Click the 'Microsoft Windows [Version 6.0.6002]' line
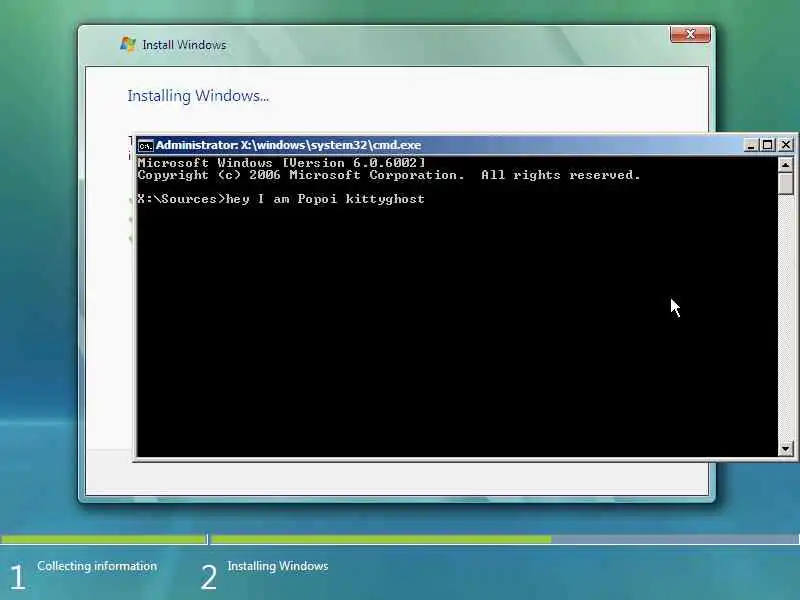The image size is (800, 600). (x=281, y=163)
